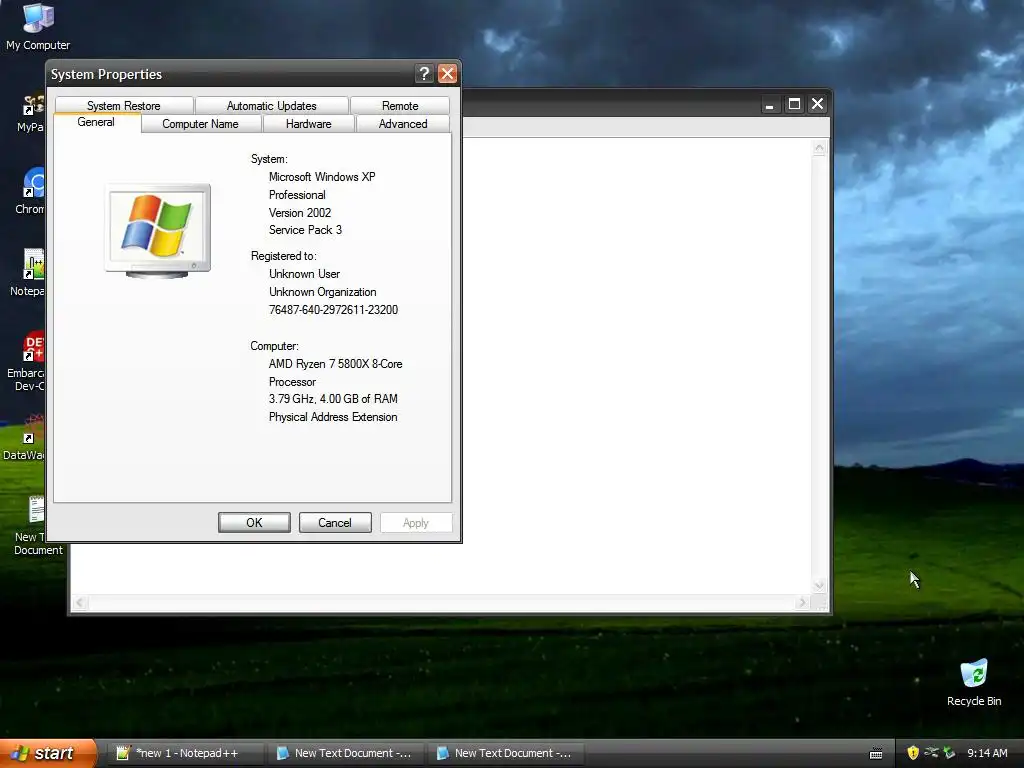The width and height of the screenshot is (1024, 768).
Task: Click the 'Unknown User' text
Action: pyautogui.click(x=304, y=274)
